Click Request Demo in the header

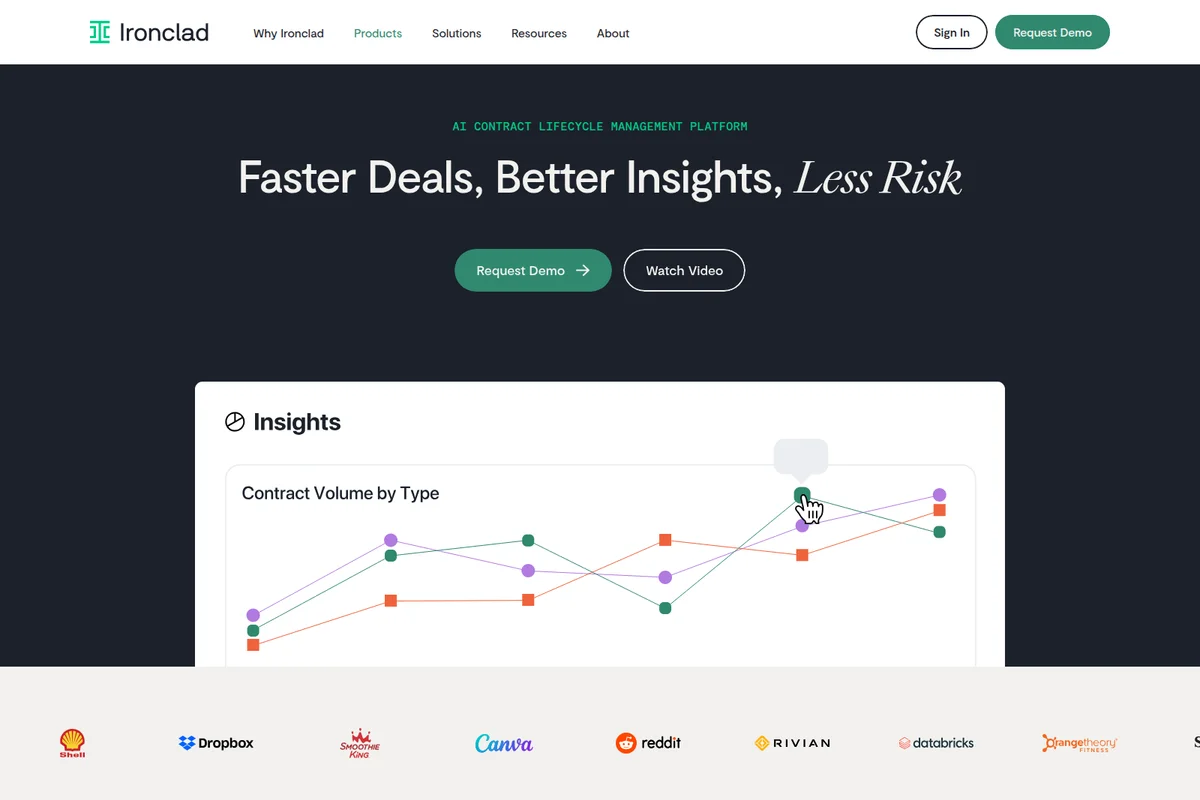click(1052, 32)
